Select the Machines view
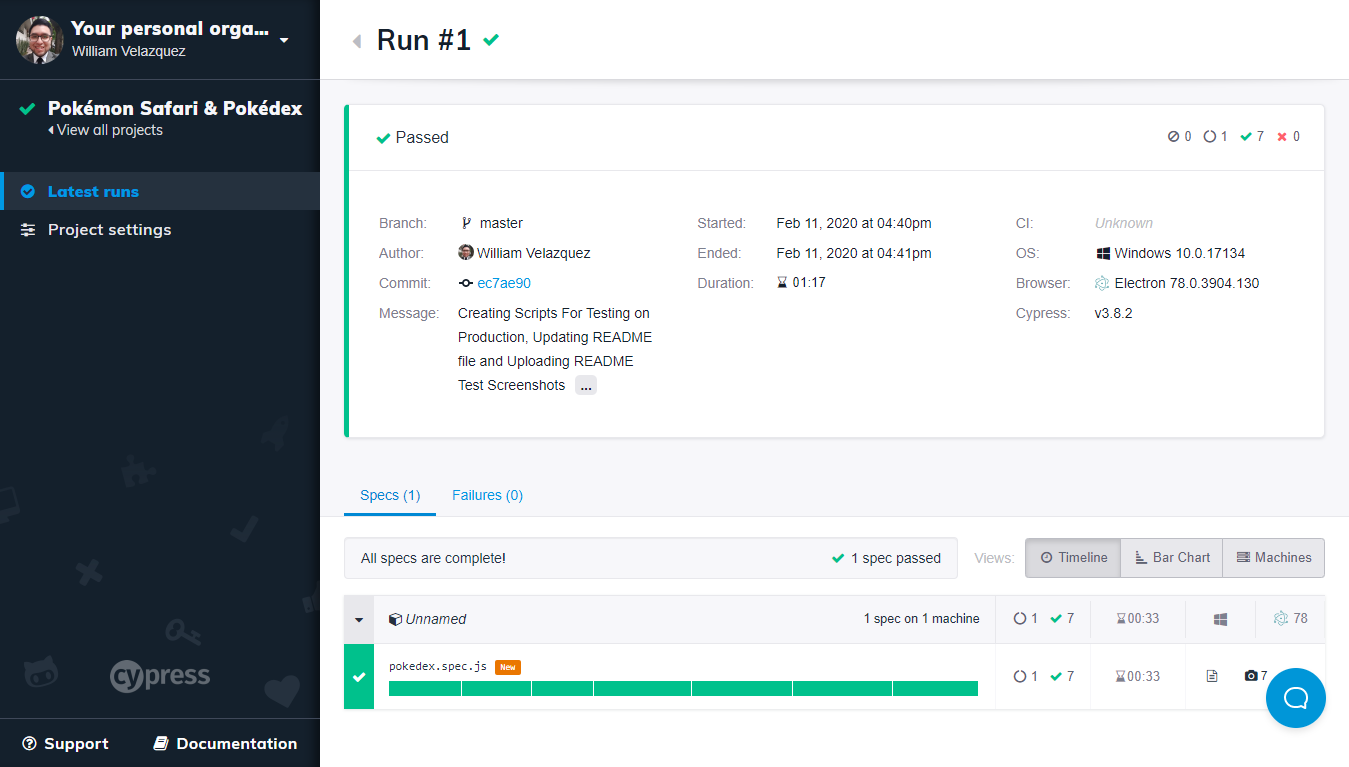1349x767 pixels. click(1273, 558)
